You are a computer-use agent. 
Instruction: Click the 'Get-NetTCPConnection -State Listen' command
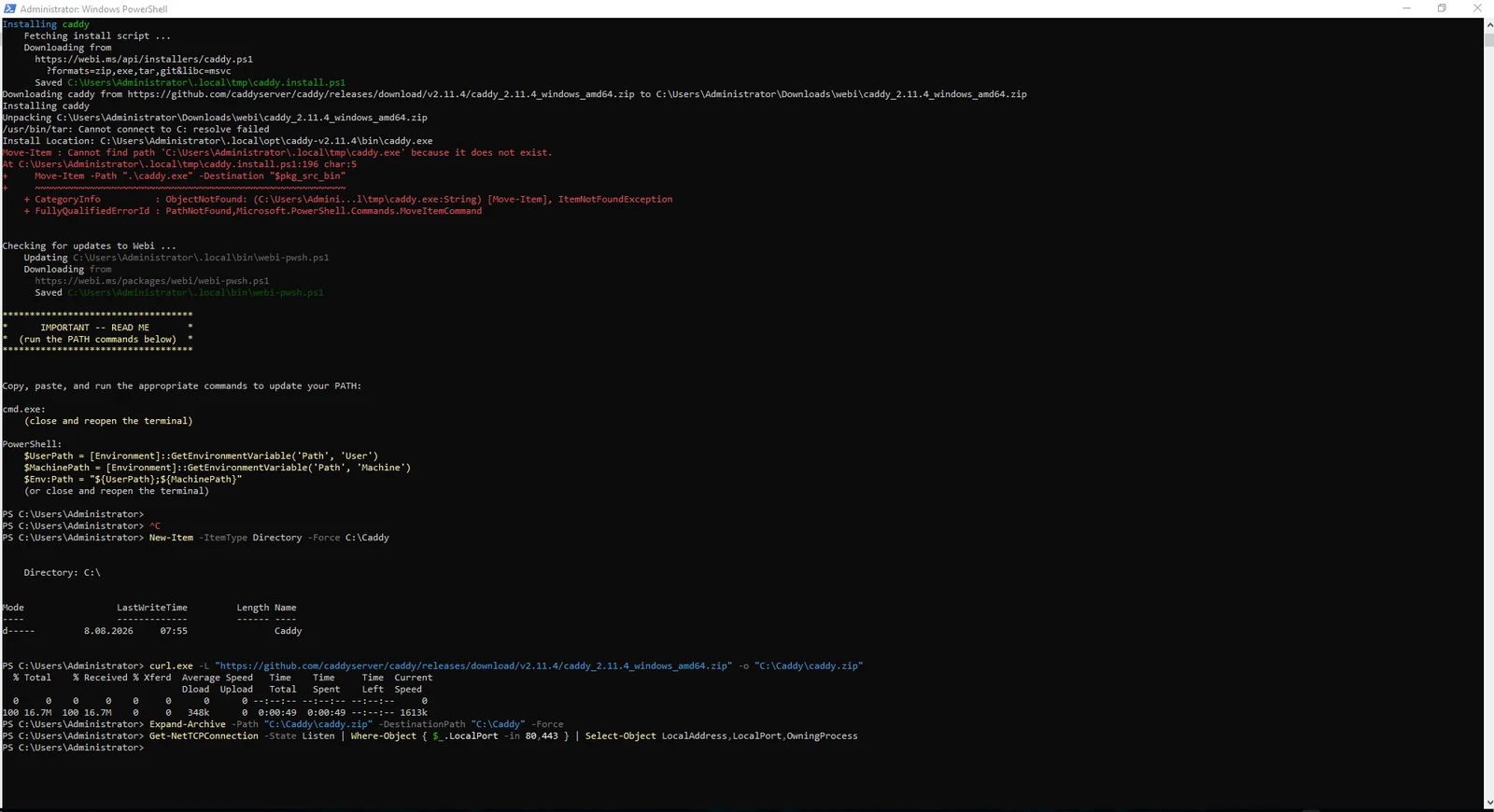point(503,736)
